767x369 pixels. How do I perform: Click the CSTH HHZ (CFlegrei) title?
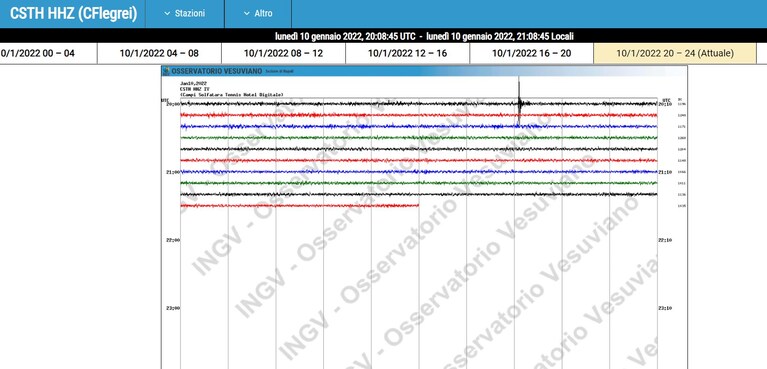coord(73,14)
